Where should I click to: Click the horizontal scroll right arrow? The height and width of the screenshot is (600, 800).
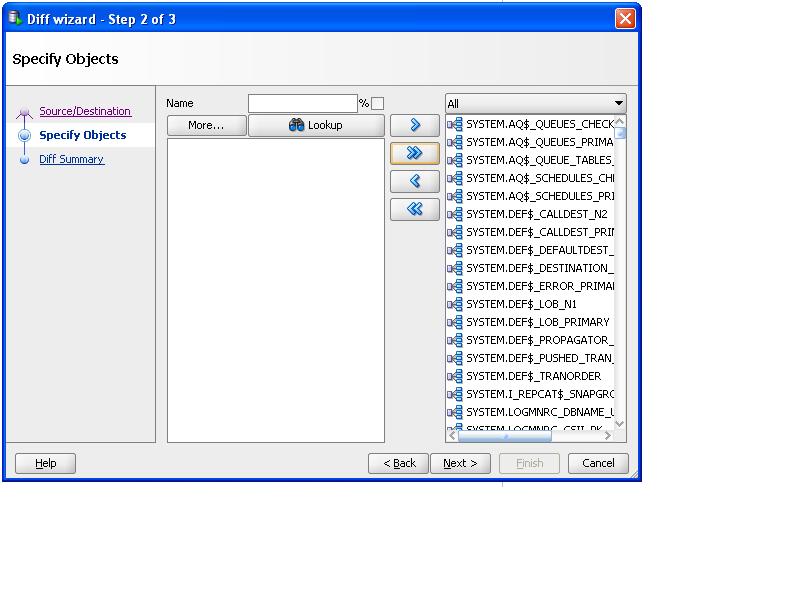click(x=608, y=436)
